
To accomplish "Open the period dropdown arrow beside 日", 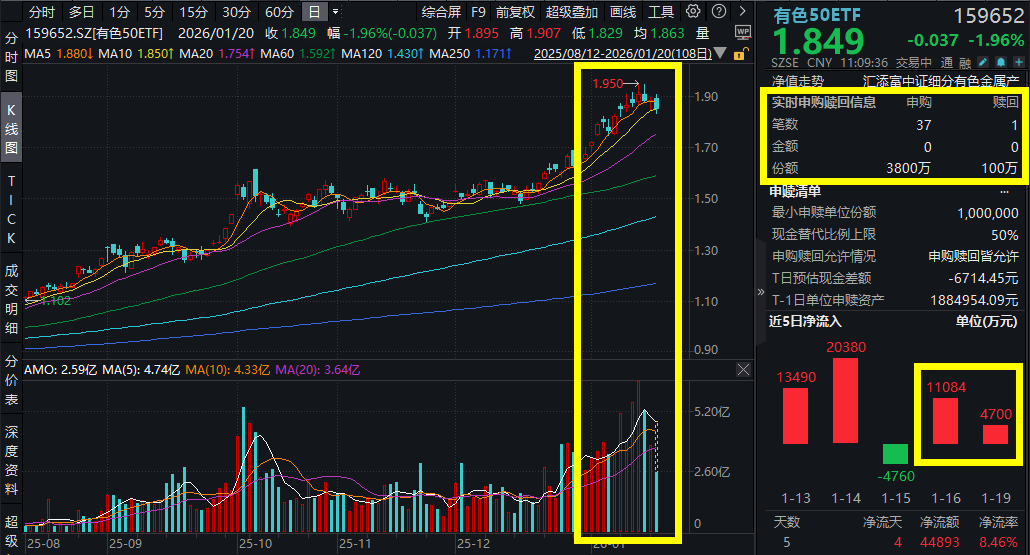I will click(337, 12).
